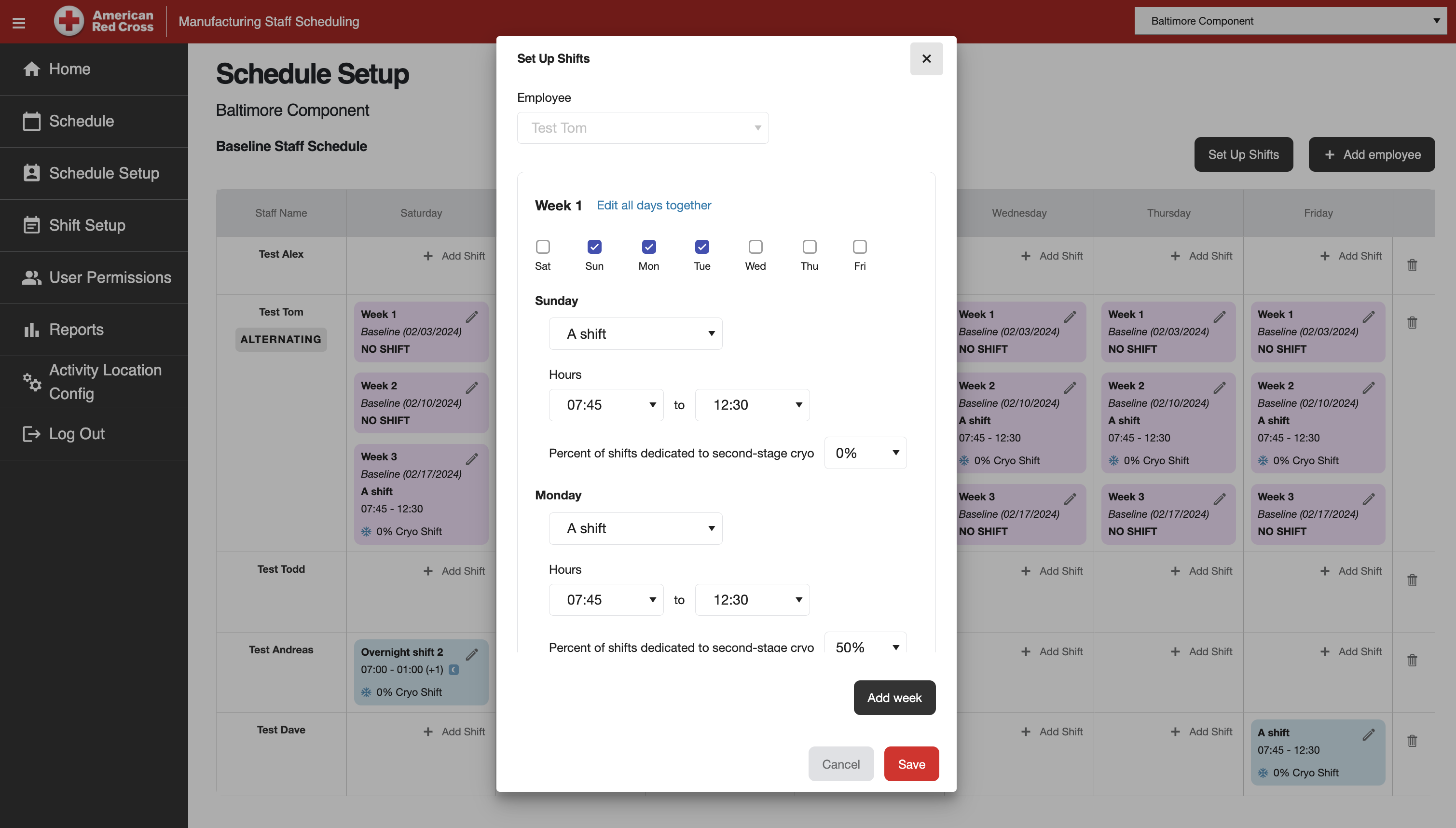This screenshot has height=828, width=1456.
Task: Open Sunday's 07:45 start time dropdown
Action: (606, 405)
